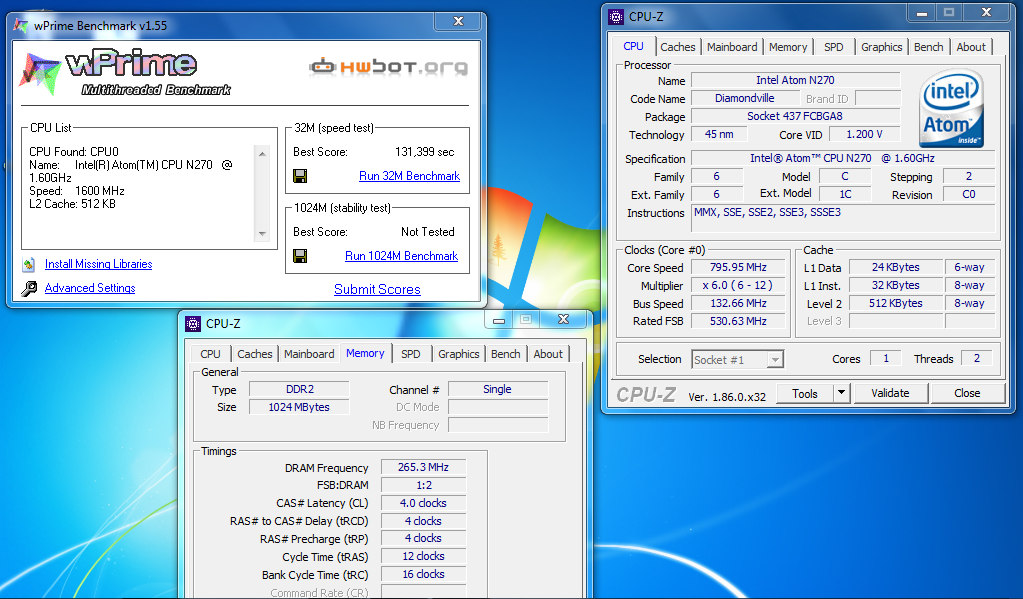This screenshot has width=1023, height=599.
Task: Click Submit Scores link
Action: tap(377, 289)
